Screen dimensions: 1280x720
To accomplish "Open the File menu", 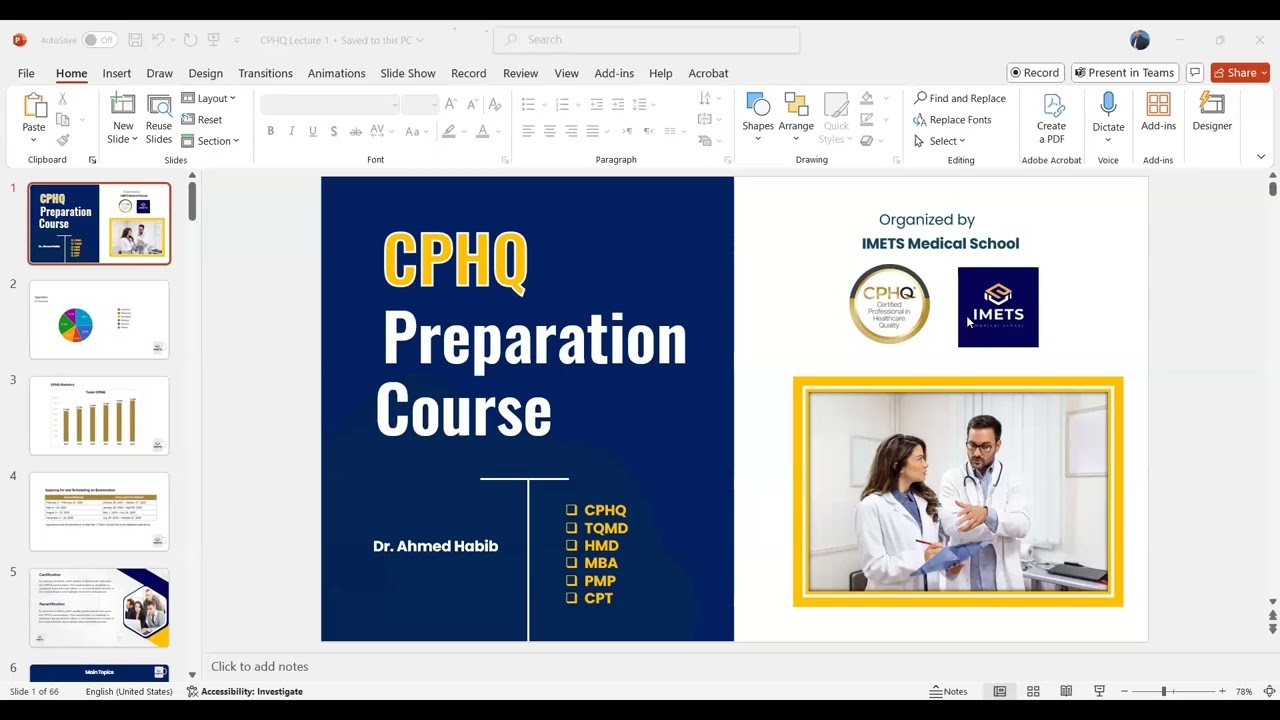I will [26, 73].
